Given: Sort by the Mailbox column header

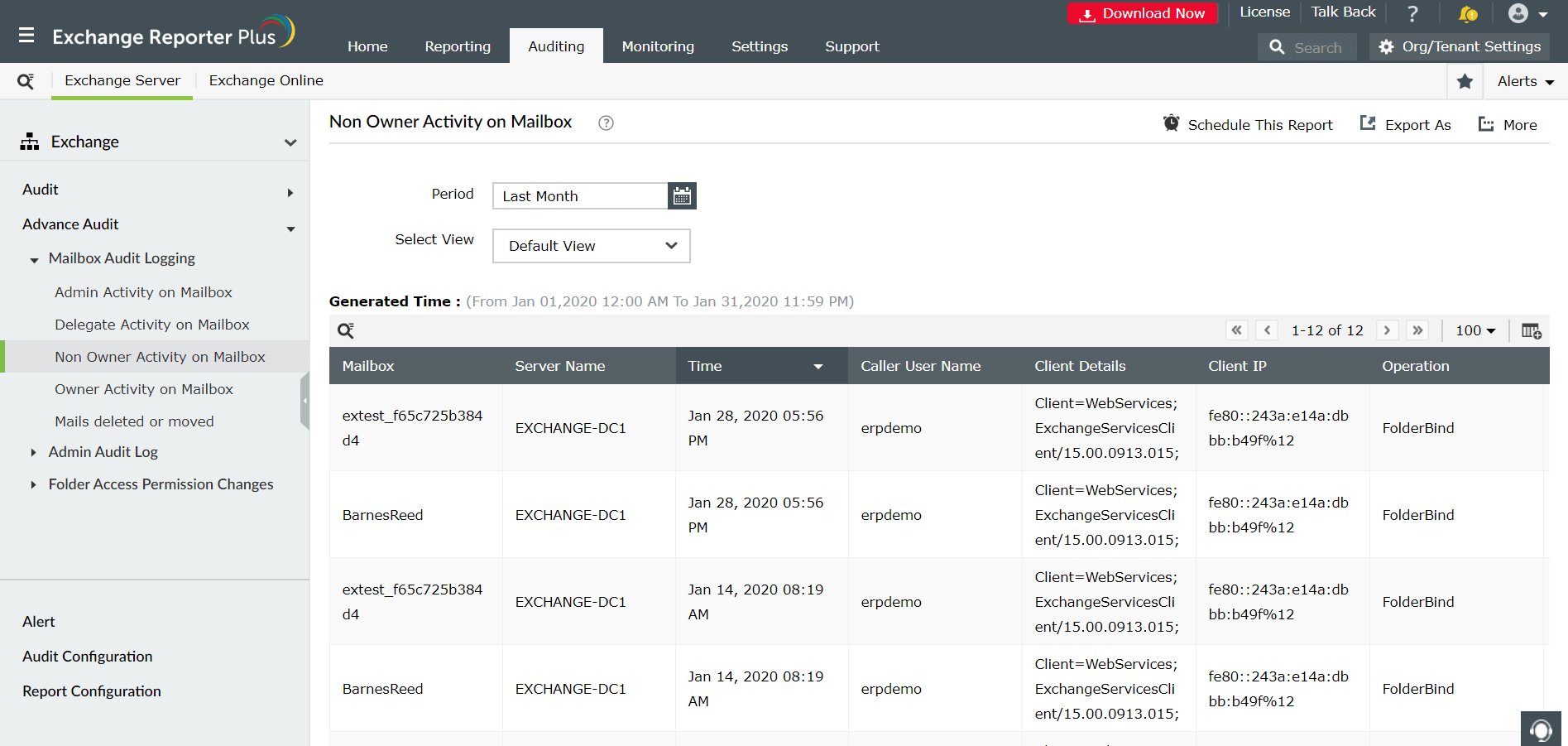Looking at the screenshot, I should point(368,366).
